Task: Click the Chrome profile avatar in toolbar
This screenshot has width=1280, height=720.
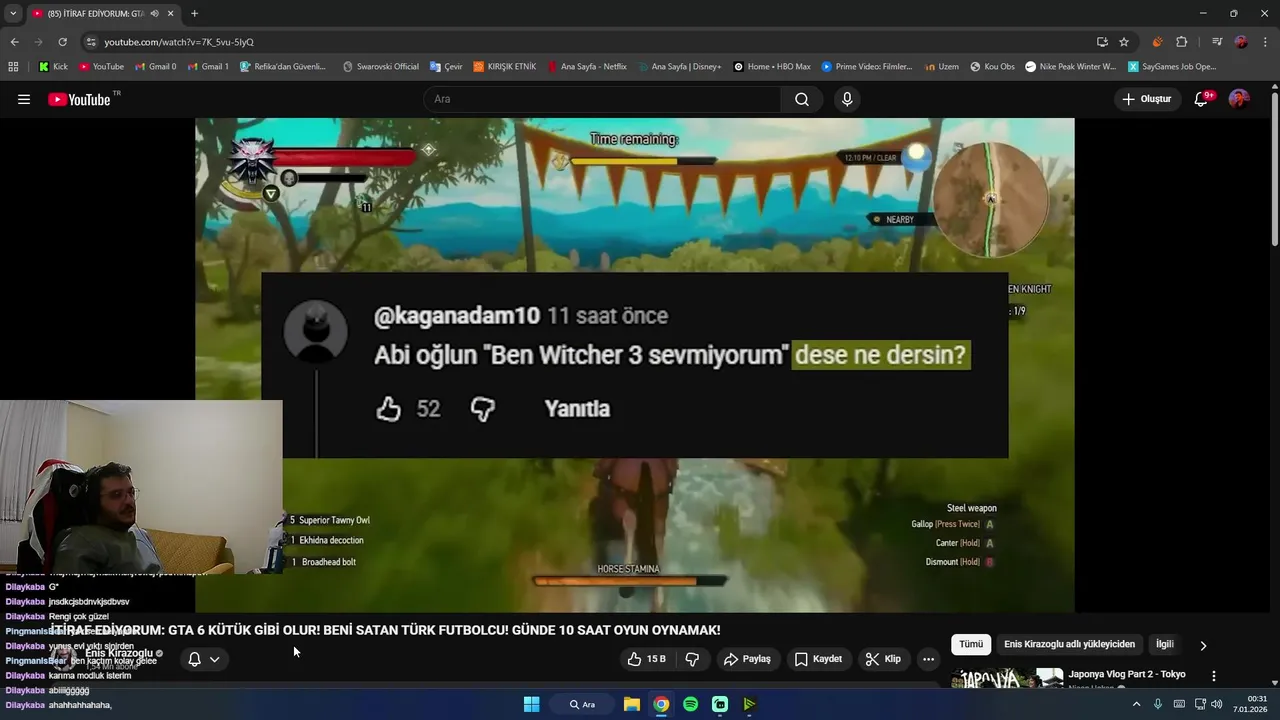Action: [x=1241, y=42]
